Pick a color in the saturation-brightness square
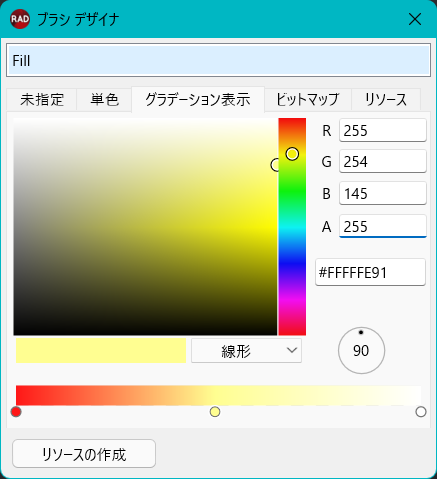 (x=145, y=226)
